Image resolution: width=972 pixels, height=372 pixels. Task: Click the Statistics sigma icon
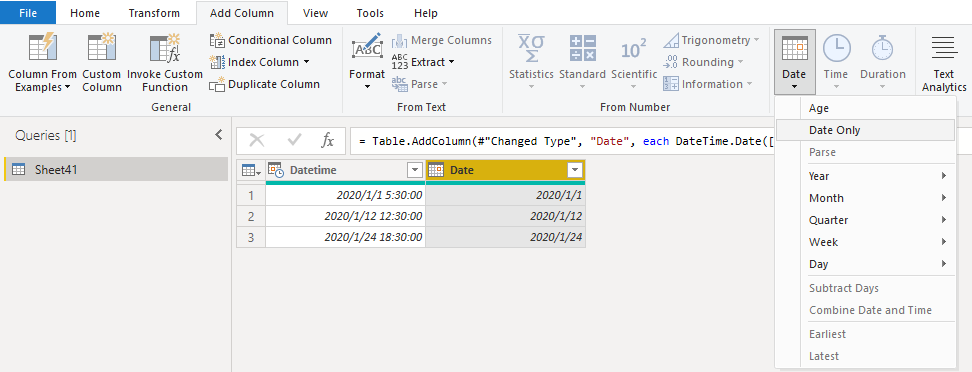point(531,48)
